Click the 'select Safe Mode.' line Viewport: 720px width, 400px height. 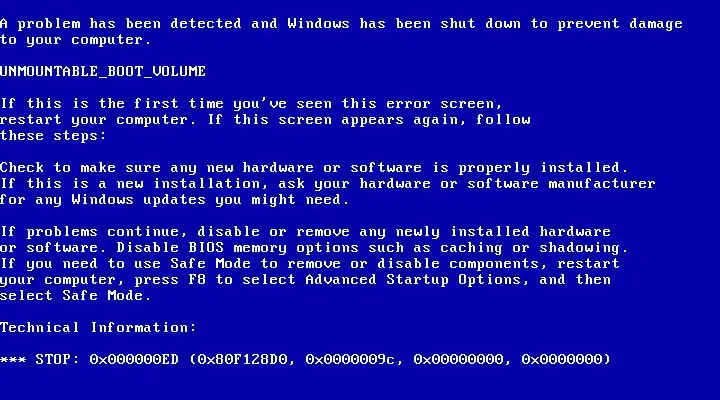pos(75,296)
